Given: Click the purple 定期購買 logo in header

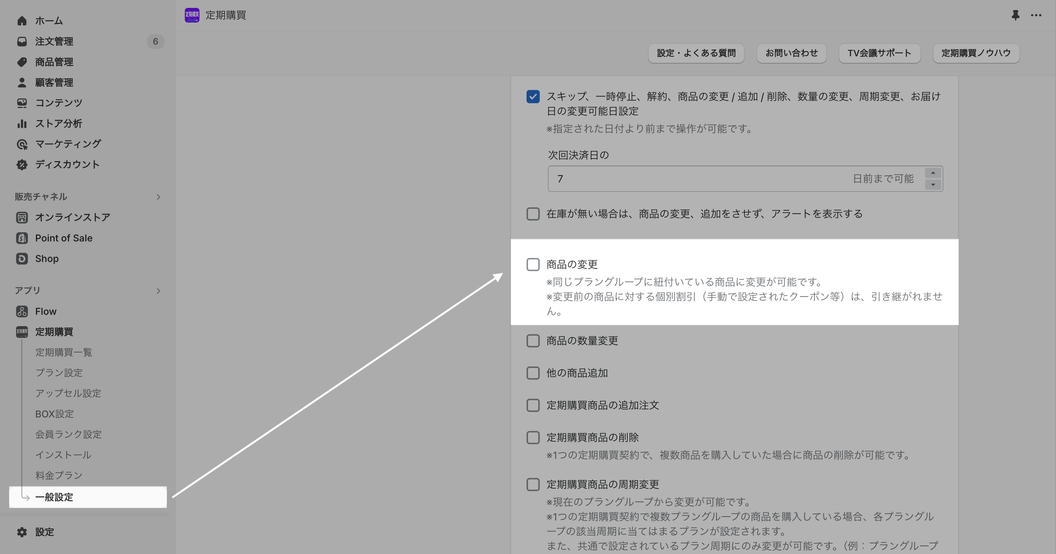Looking at the screenshot, I should point(192,15).
